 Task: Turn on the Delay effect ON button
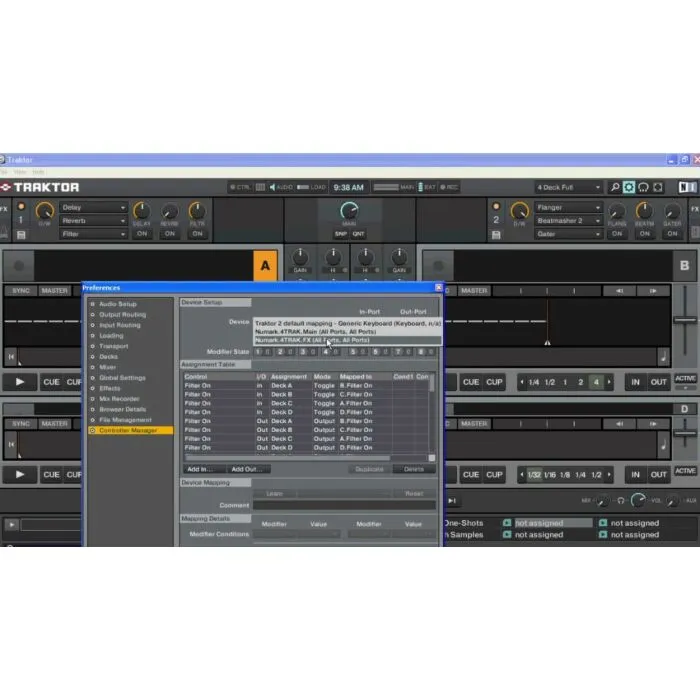click(142, 234)
